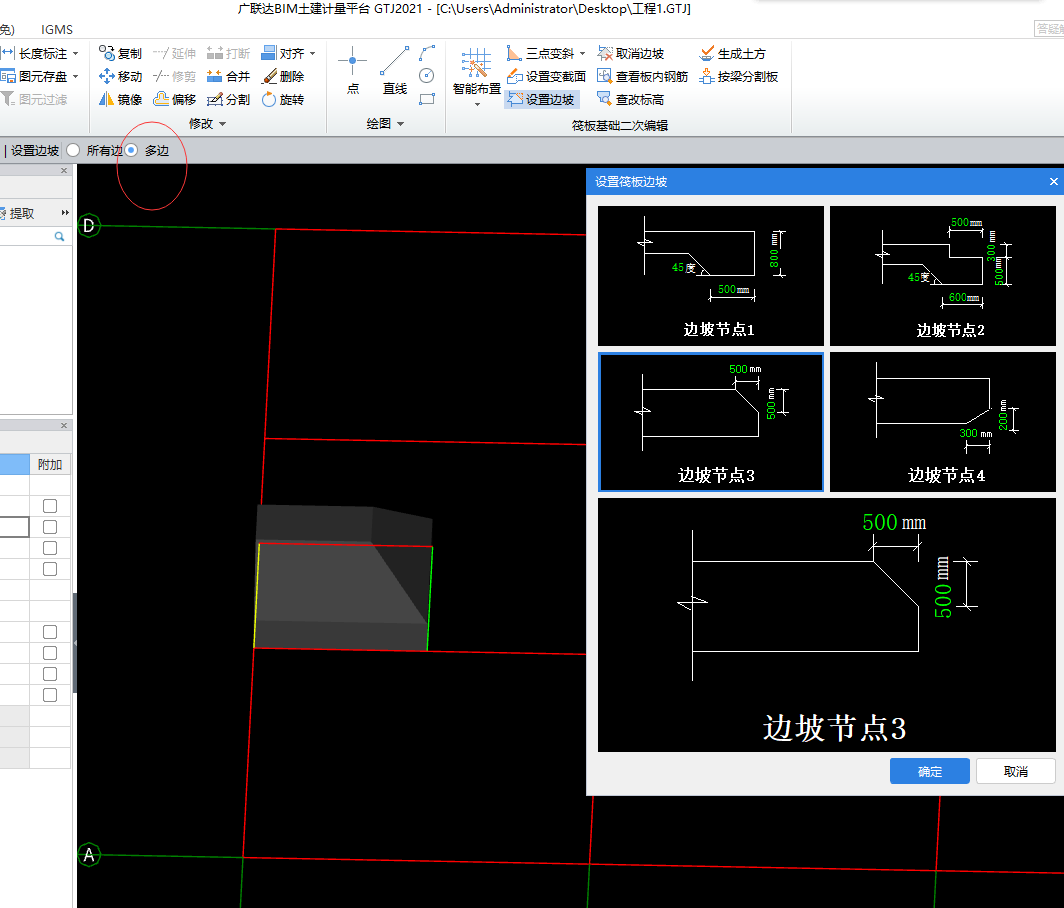Choose 边坡节点3 thumbnail
Viewport: 1064px width, 908px height.
coord(710,421)
